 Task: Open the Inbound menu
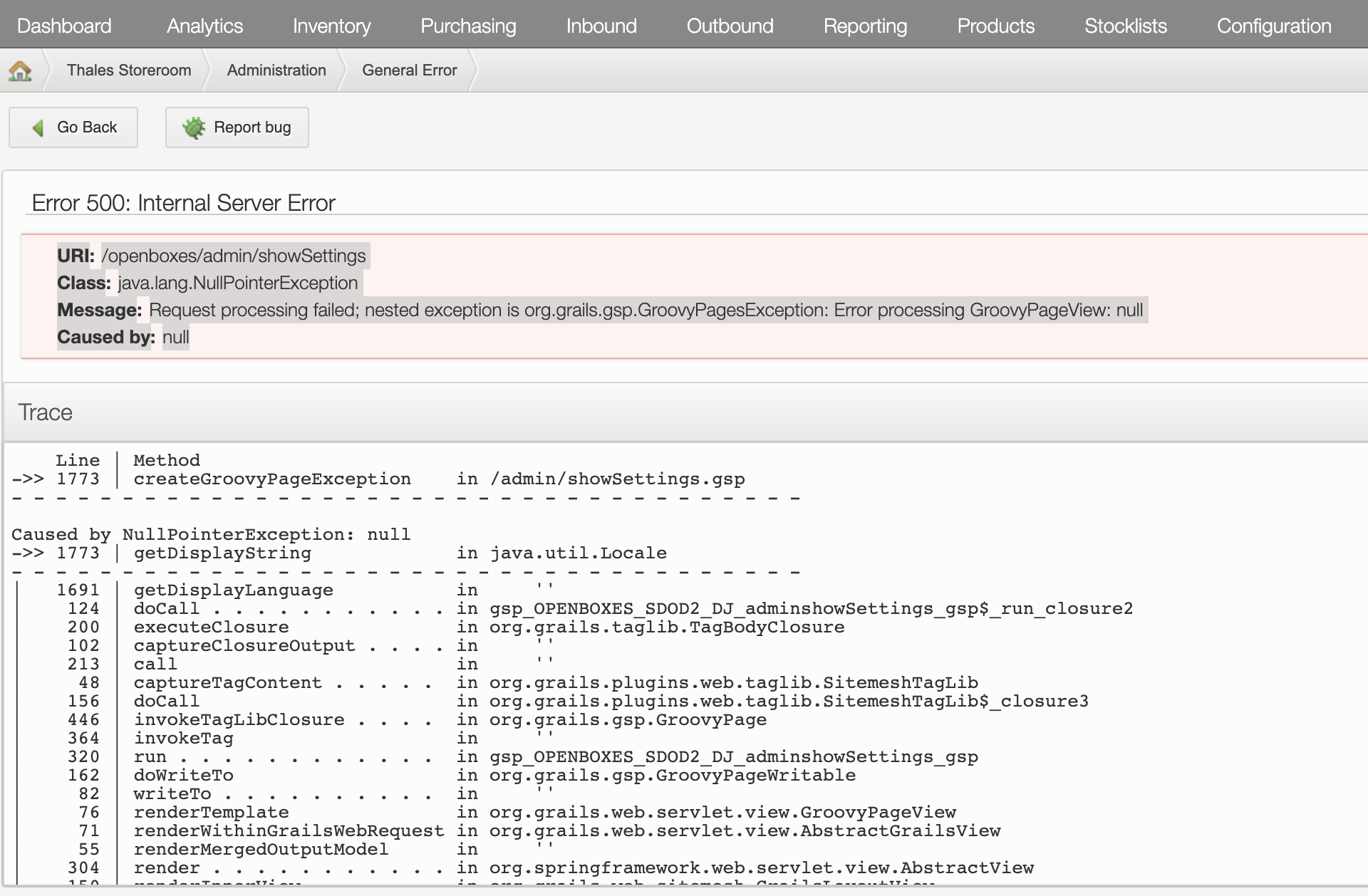click(601, 26)
